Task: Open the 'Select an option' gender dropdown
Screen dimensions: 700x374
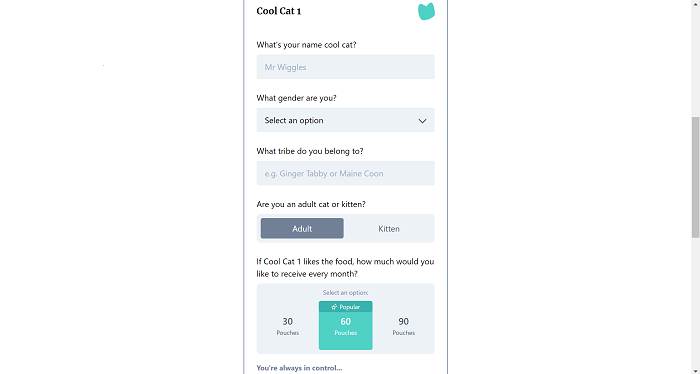Action: (346, 120)
